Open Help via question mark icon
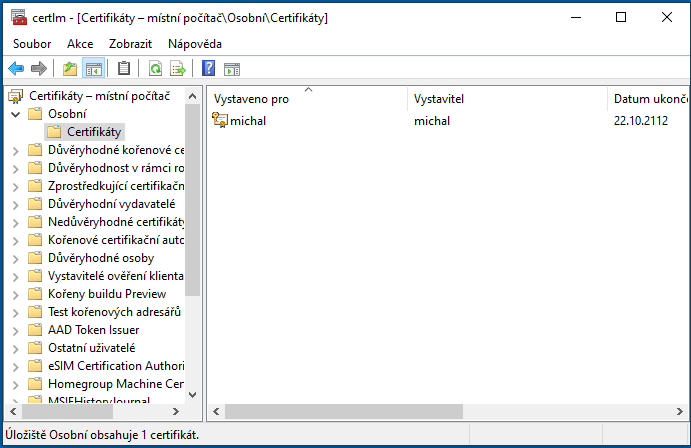Image resolution: width=691 pixels, height=448 pixels. 208,68
